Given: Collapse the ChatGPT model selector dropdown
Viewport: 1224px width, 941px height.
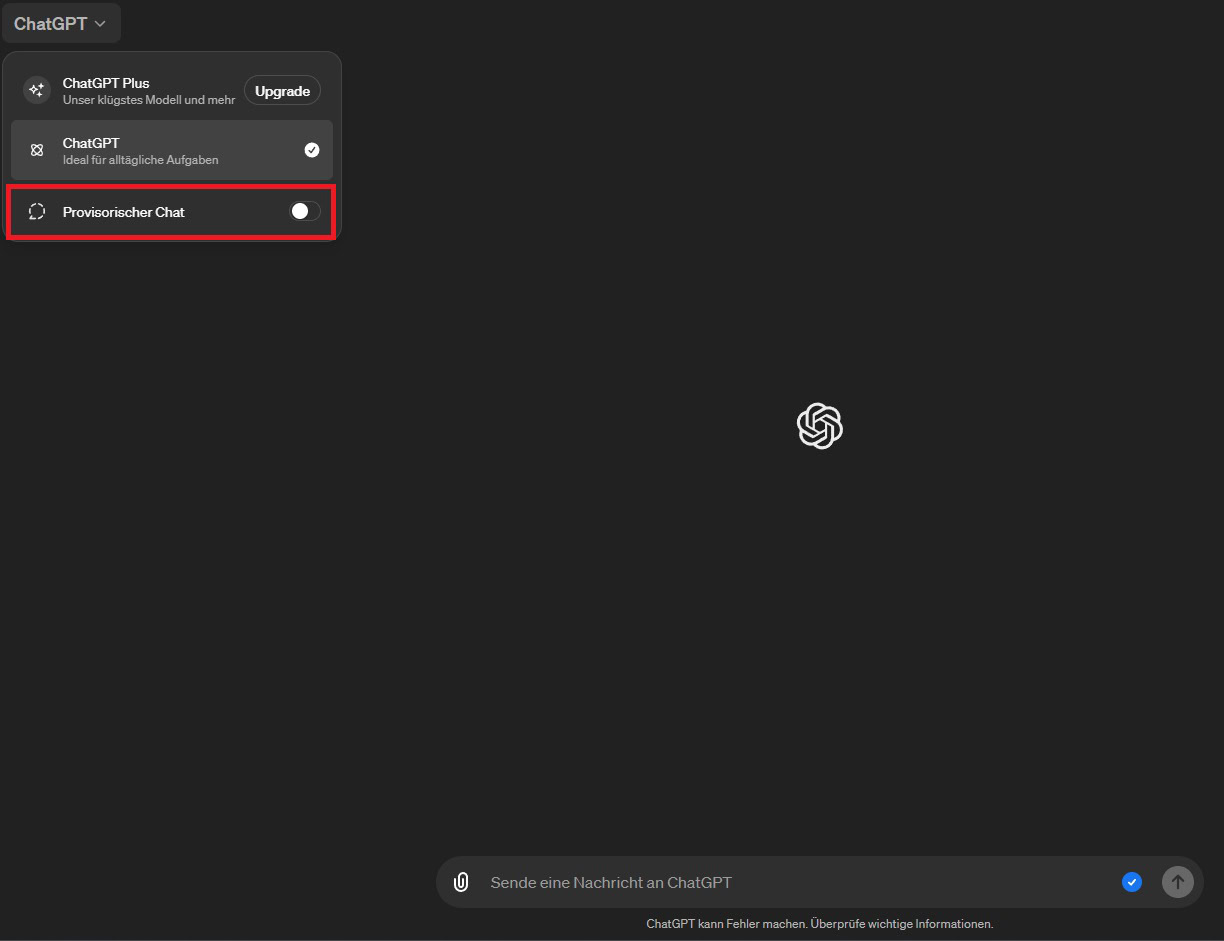Looking at the screenshot, I should (61, 24).
